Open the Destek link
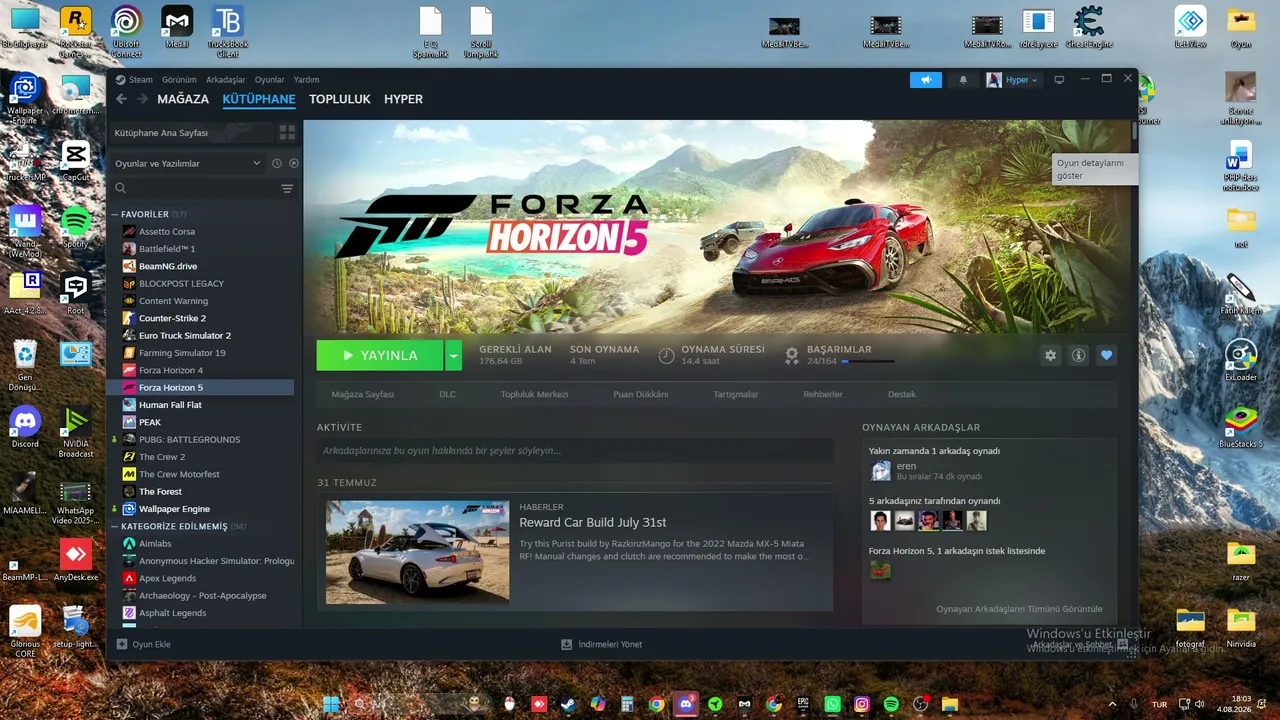This screenshot has width=1280, height=720. [x=901, y=394]
